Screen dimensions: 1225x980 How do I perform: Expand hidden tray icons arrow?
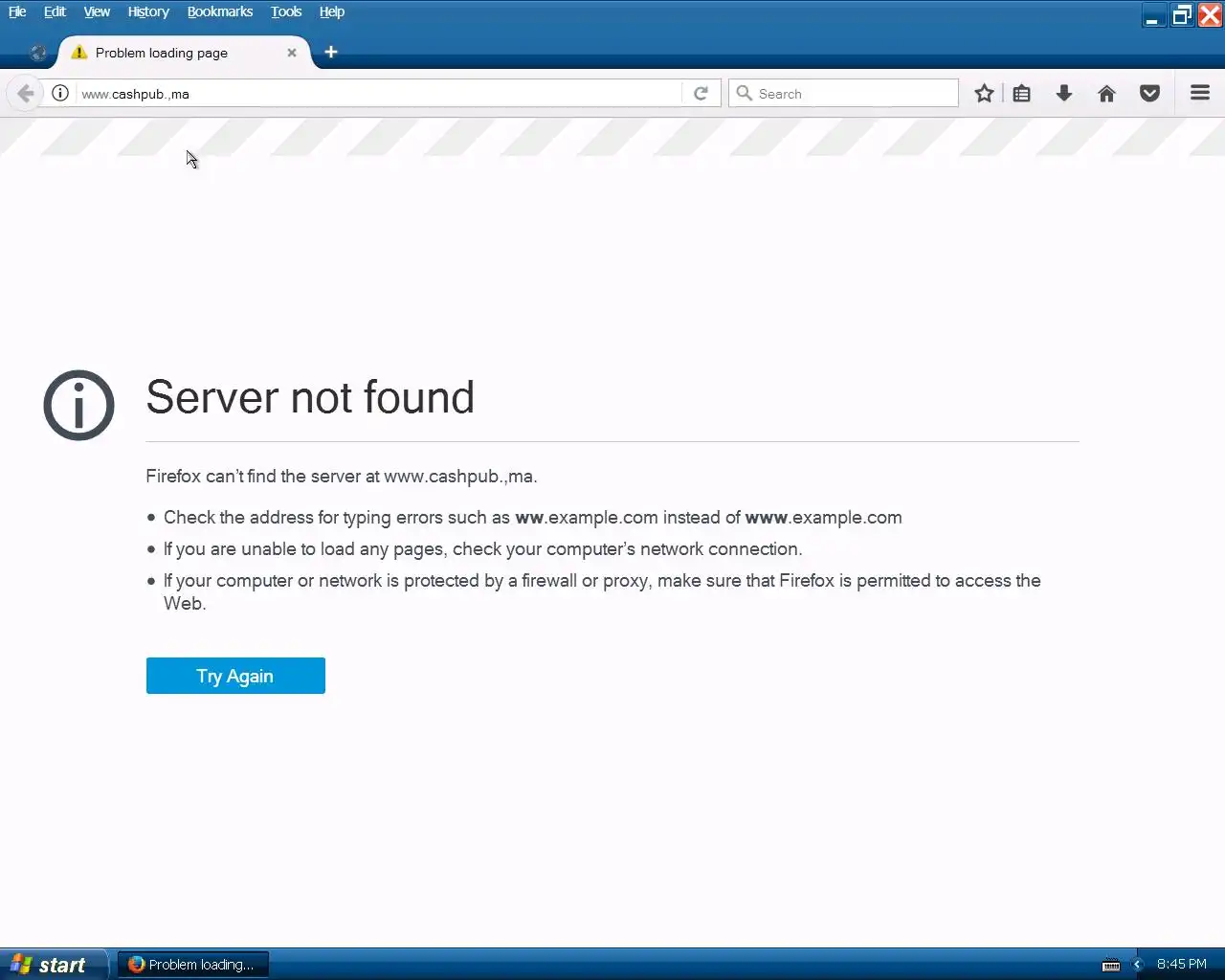1137,965
